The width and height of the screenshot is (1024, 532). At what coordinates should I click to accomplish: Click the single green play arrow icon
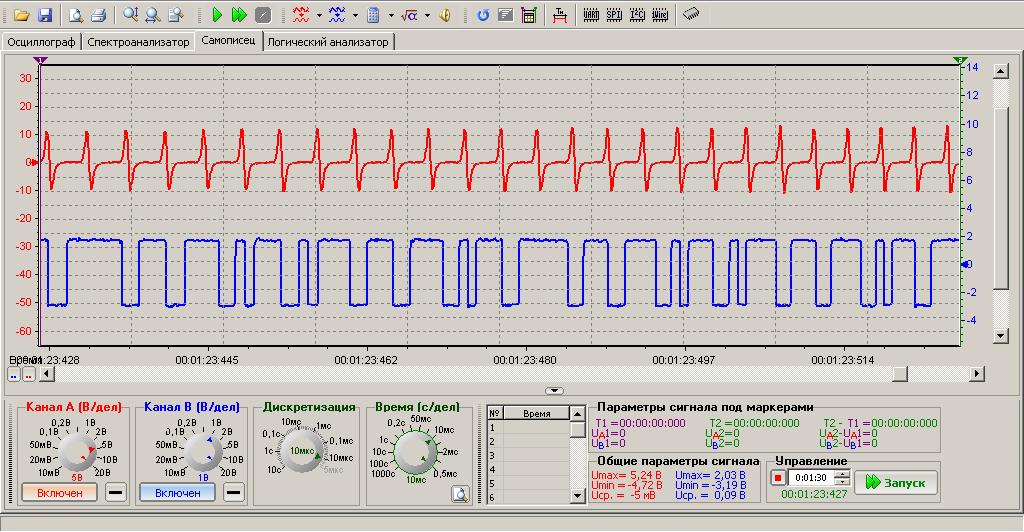pyautogui.click(x=217, y=15)
